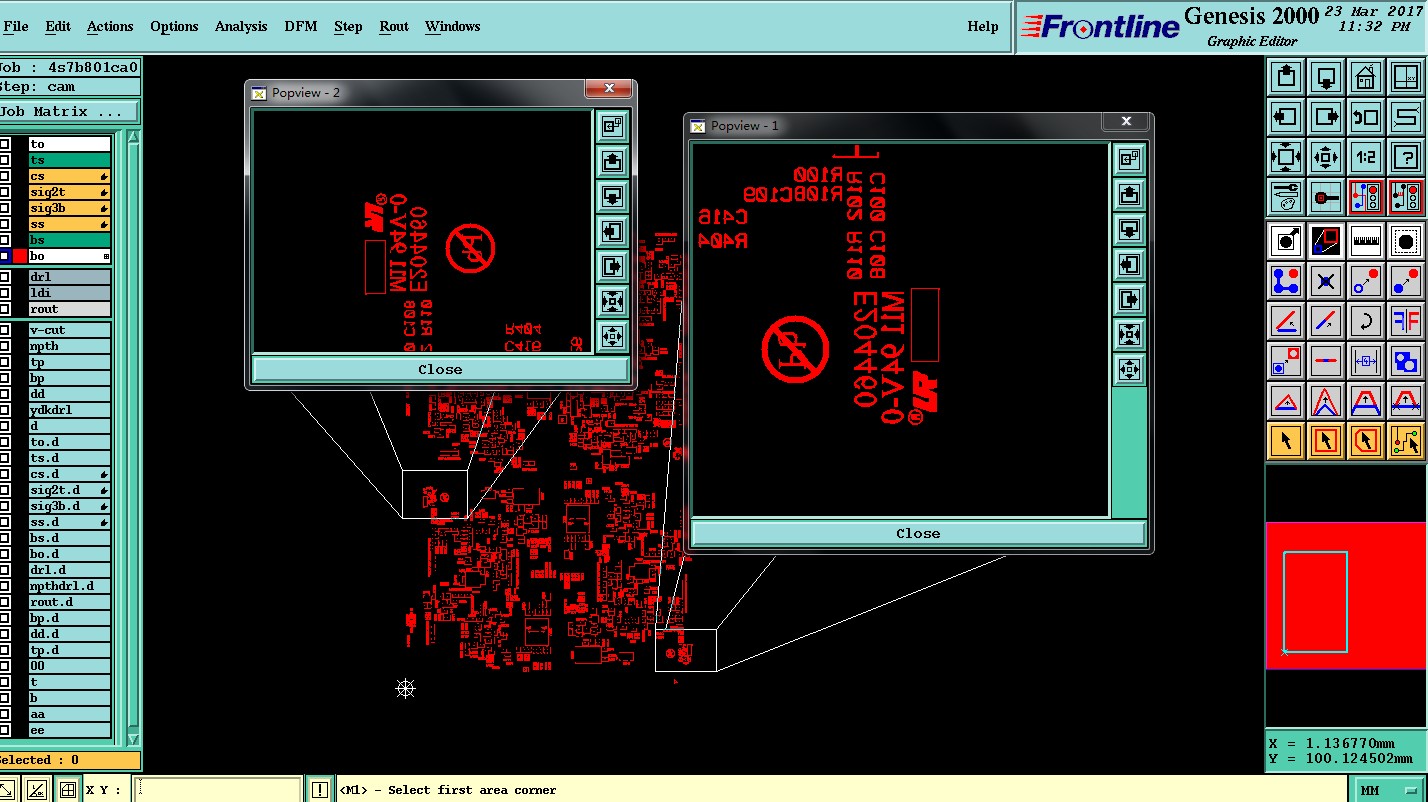
Task: Open the Edit menu
Action: (58, 26)
